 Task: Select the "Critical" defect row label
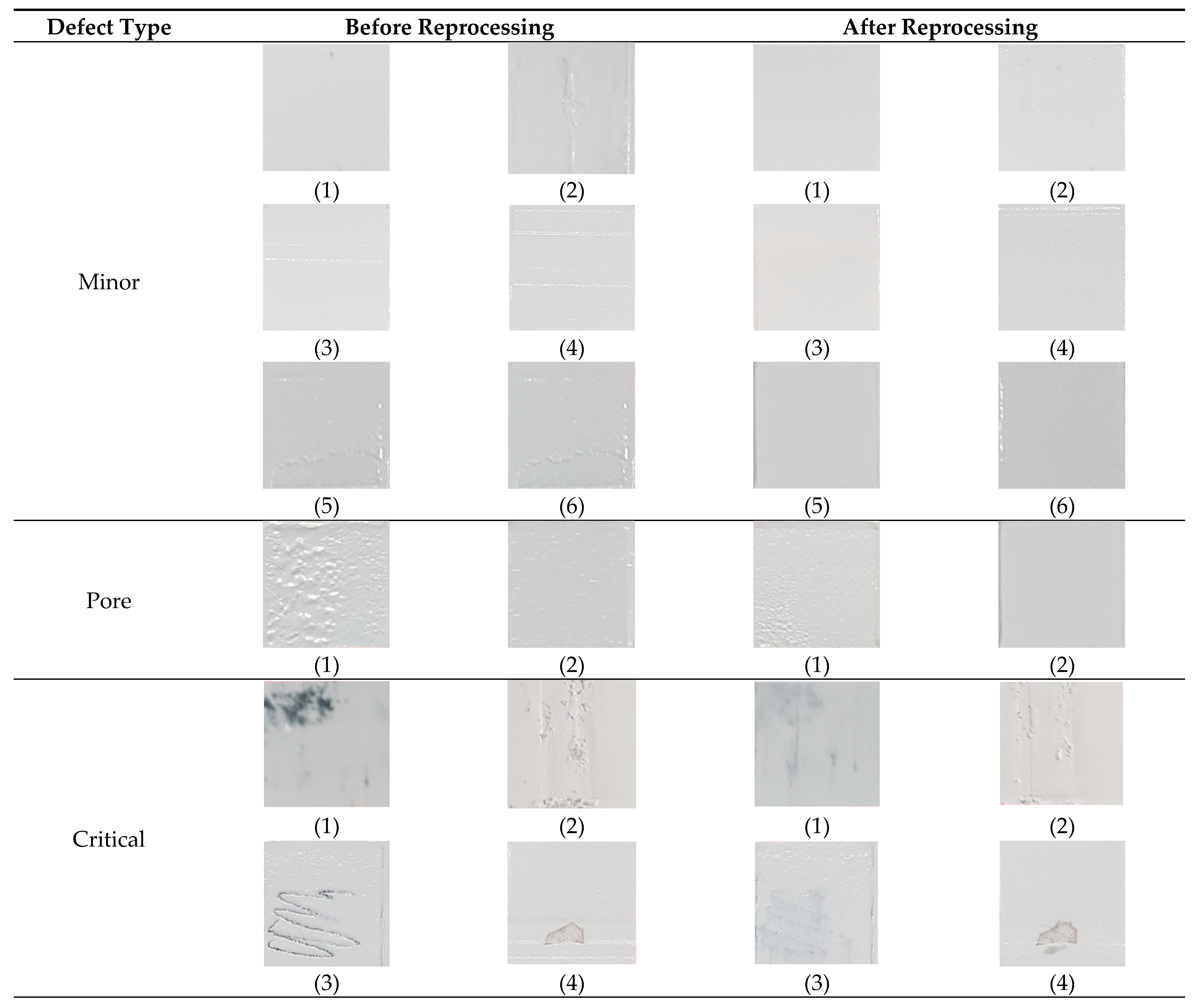[108, 839]
